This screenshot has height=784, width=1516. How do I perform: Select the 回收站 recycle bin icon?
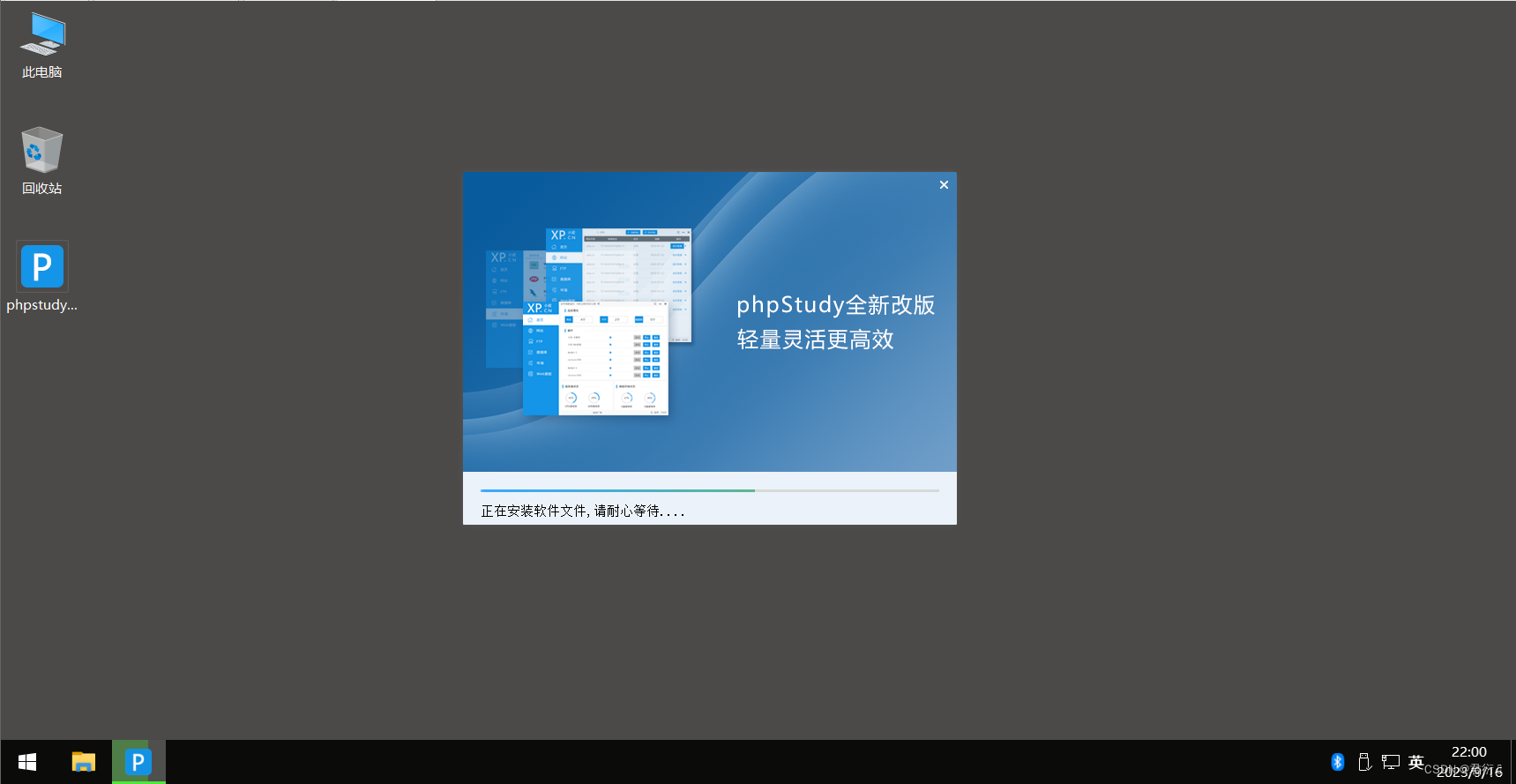42,161
